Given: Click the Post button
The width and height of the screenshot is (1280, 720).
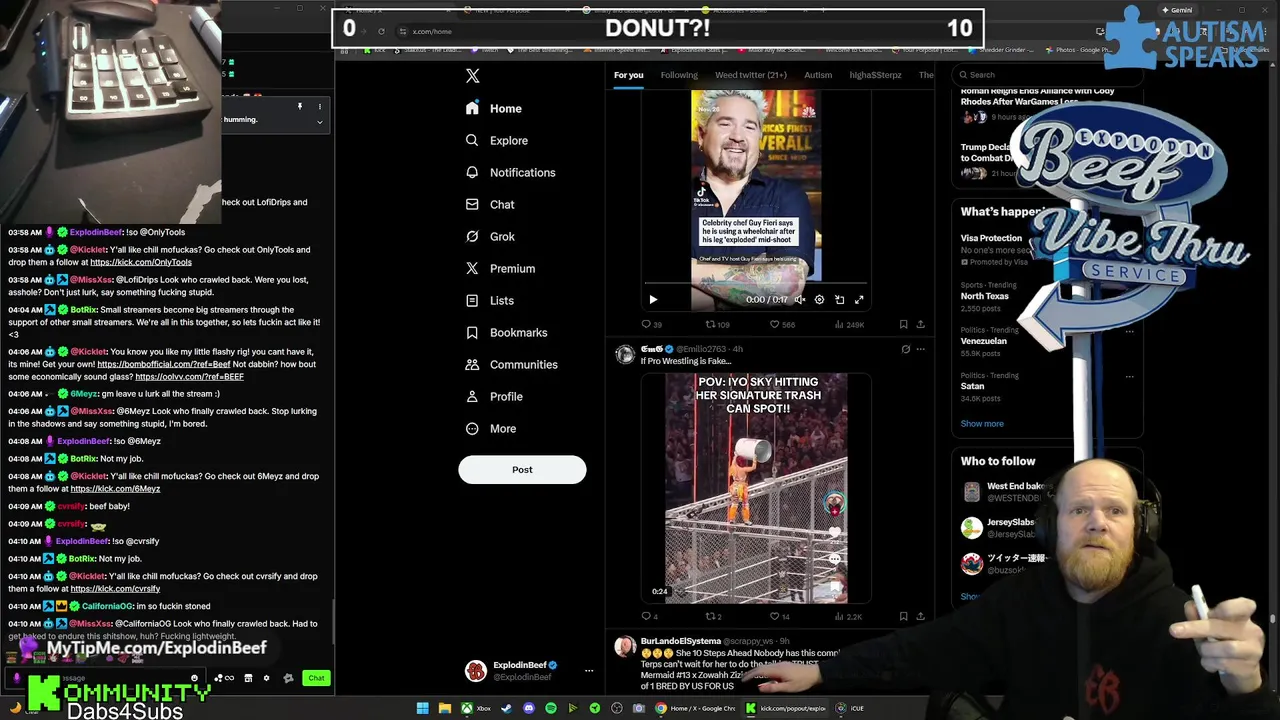Looking at the screenshot, I should click(x=522, y=469).
